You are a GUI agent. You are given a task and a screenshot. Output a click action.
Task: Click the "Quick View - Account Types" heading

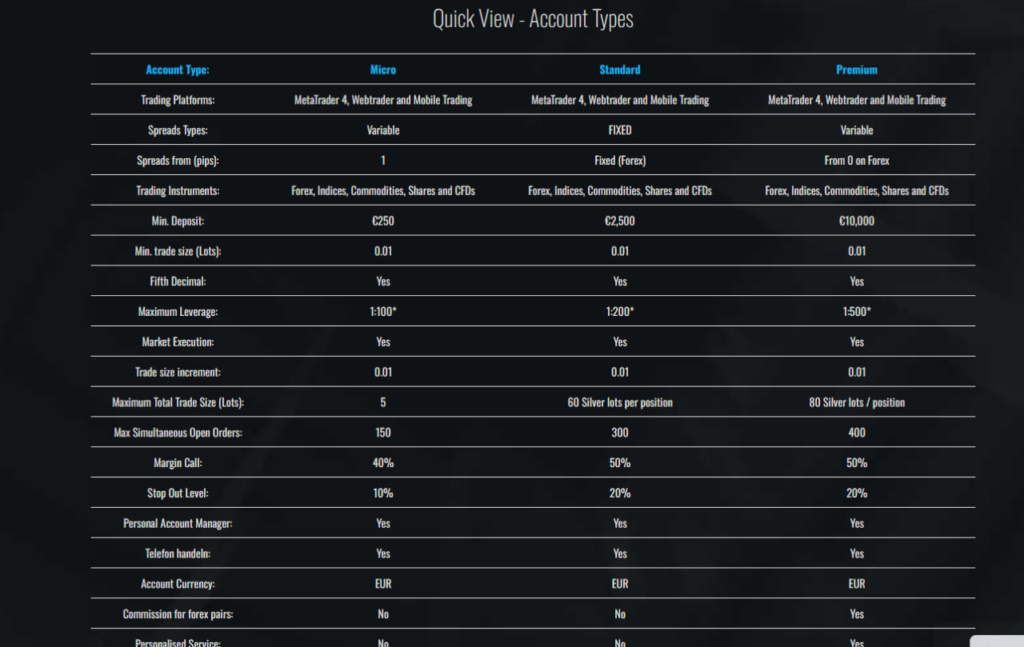coord(533,19)
